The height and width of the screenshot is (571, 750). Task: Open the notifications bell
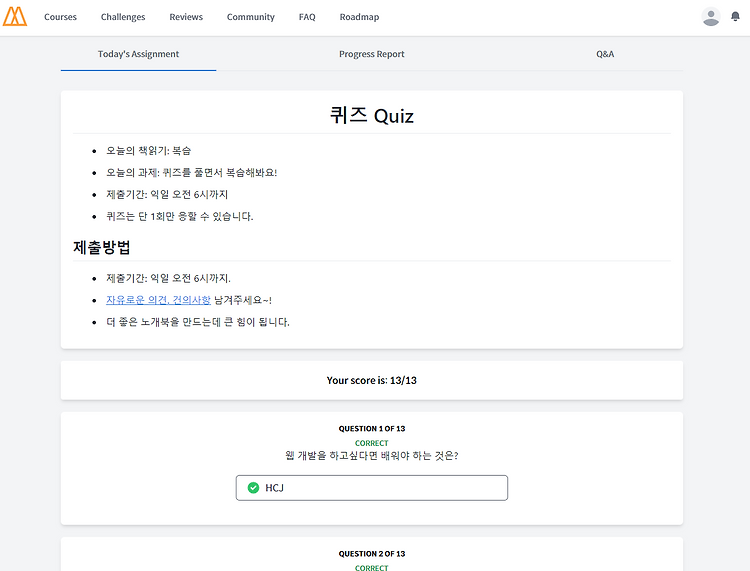pyautogui.click(x=735, y=17)
